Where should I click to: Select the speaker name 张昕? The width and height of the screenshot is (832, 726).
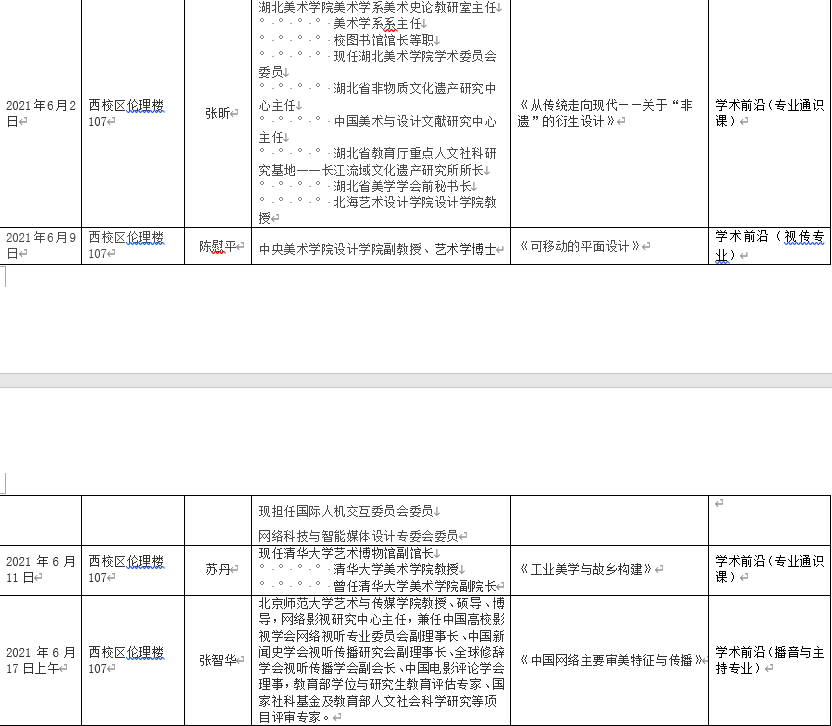coord(217,113)
